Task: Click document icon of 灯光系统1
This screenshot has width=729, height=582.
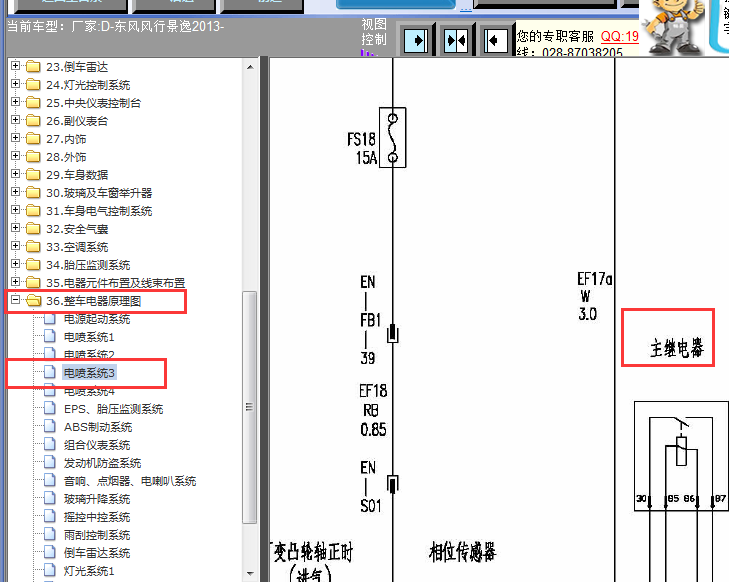Action: (50, 570)
